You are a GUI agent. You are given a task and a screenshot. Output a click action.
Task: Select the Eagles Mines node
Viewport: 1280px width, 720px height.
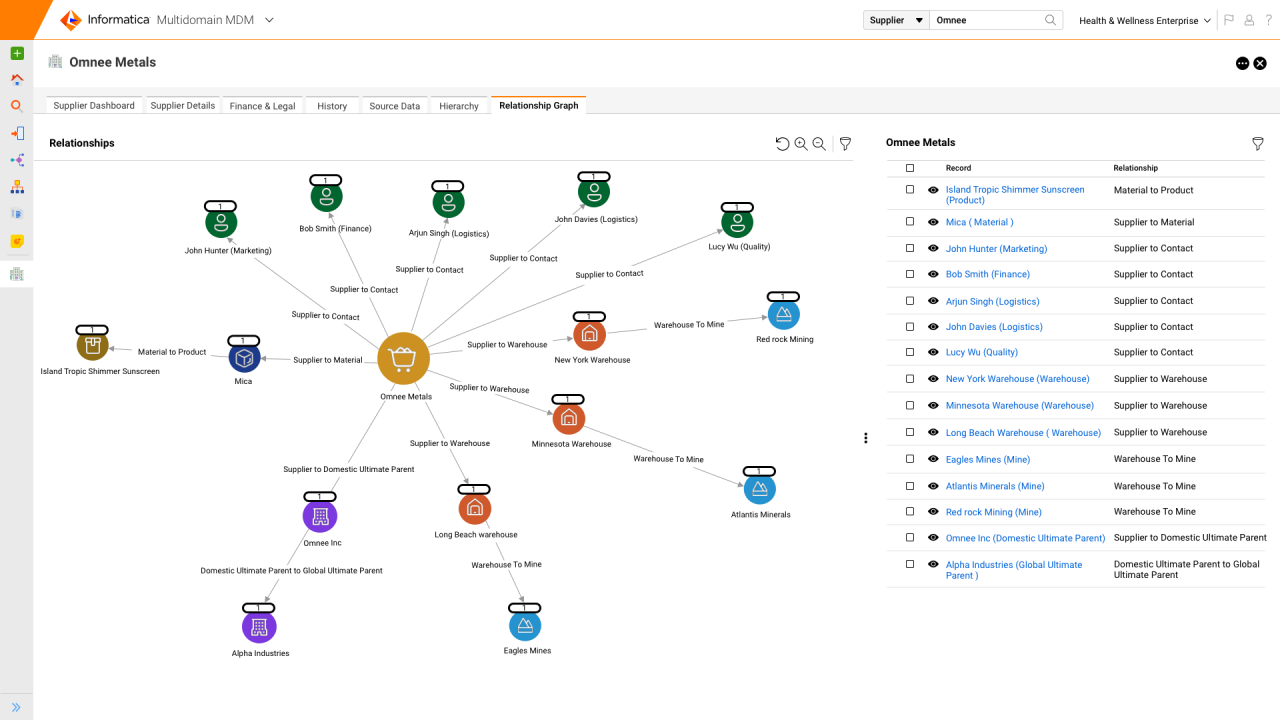[524, 625]
